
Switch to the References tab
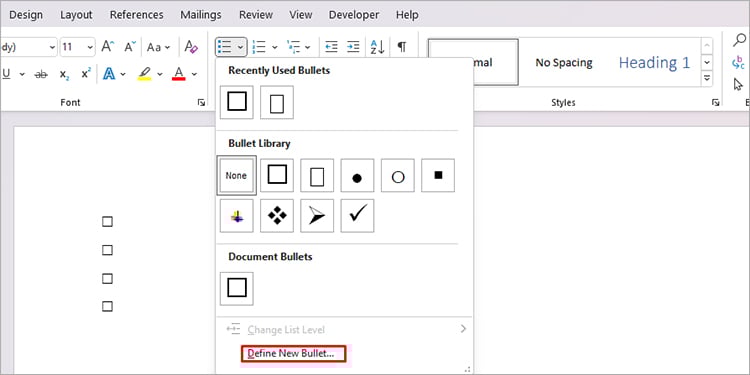coord(136,15)
